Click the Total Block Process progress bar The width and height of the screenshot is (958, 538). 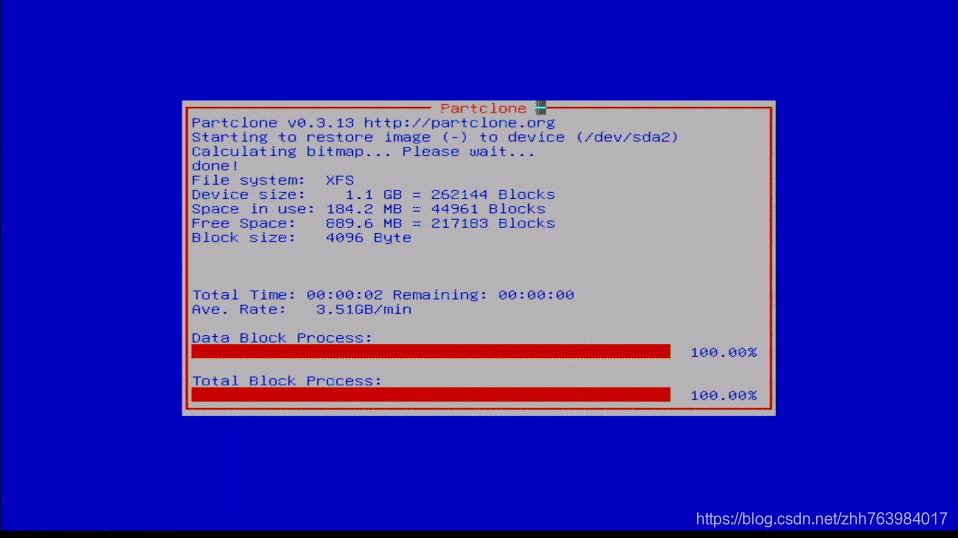[x=431, y=395]
